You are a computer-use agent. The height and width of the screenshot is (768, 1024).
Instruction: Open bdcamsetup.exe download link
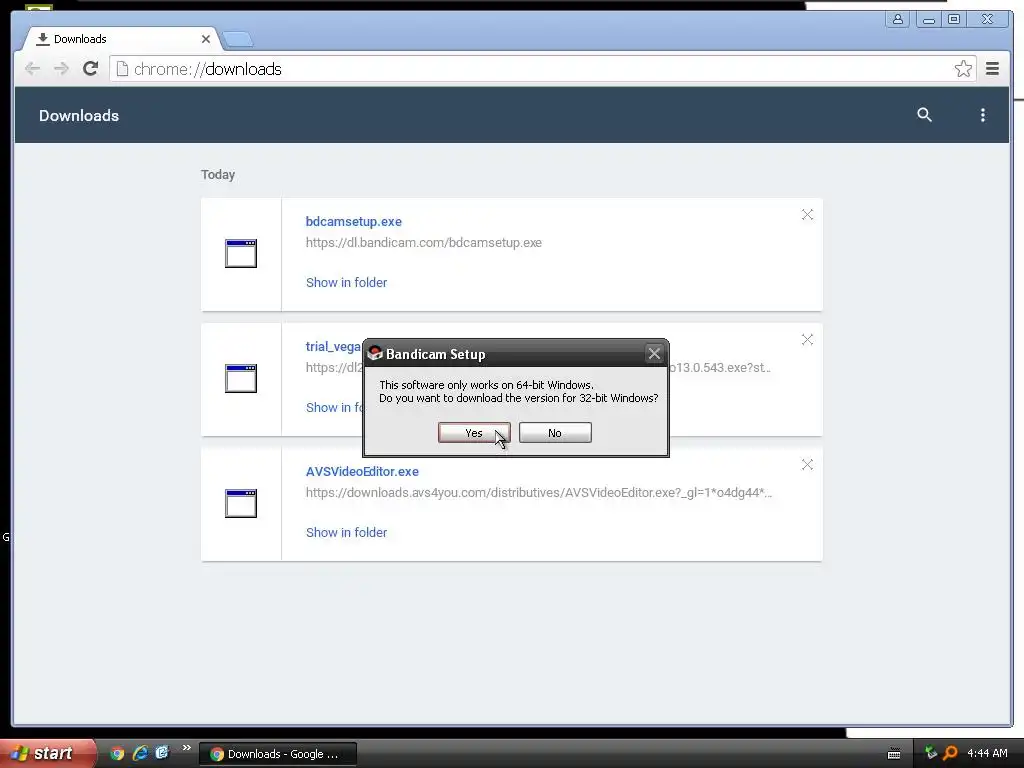(353, 221)
